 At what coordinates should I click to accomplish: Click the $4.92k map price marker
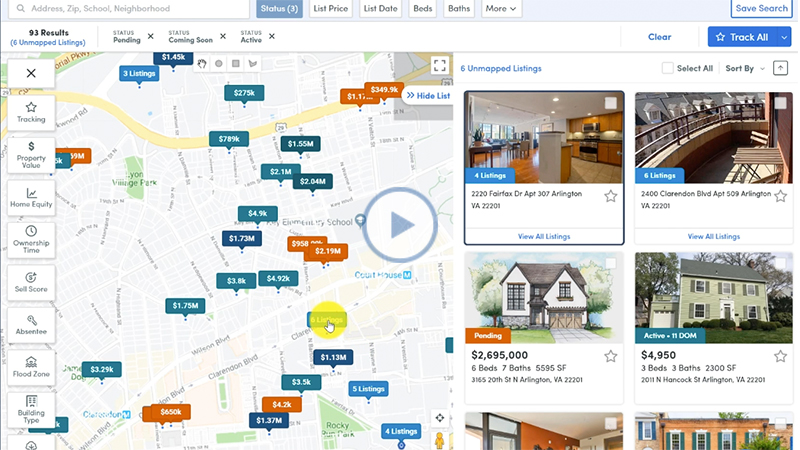point(278,279)
